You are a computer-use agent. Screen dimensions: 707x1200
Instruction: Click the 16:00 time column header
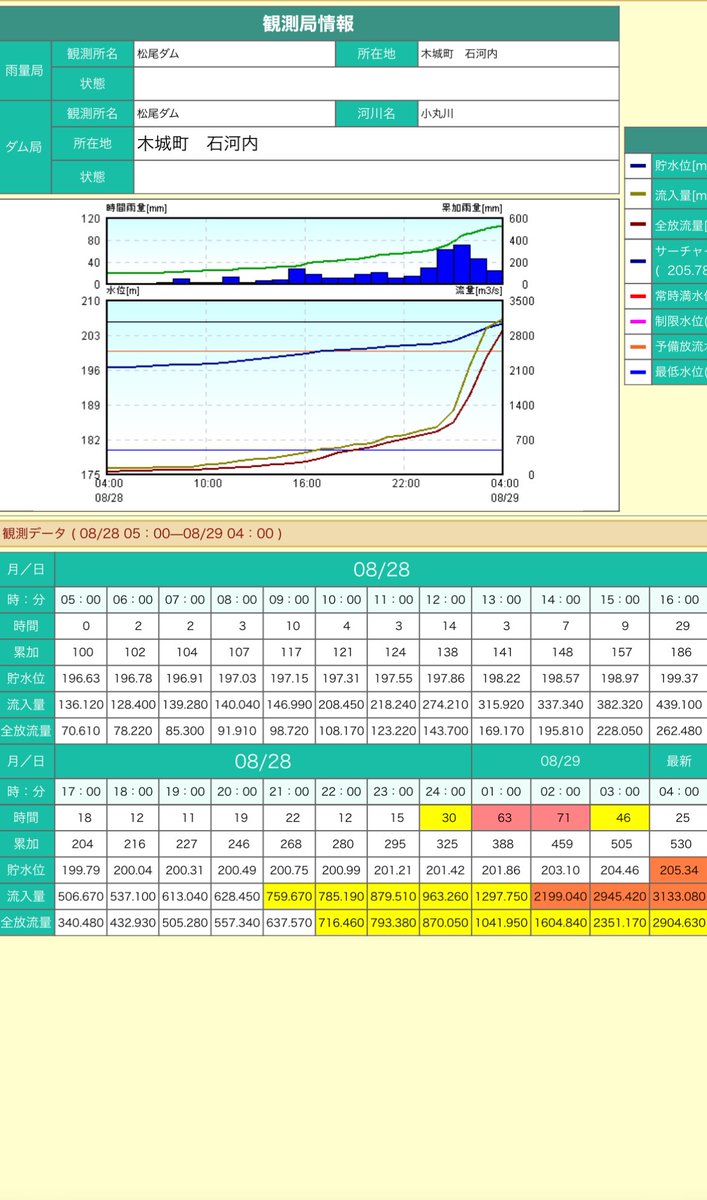click(679, 600)
